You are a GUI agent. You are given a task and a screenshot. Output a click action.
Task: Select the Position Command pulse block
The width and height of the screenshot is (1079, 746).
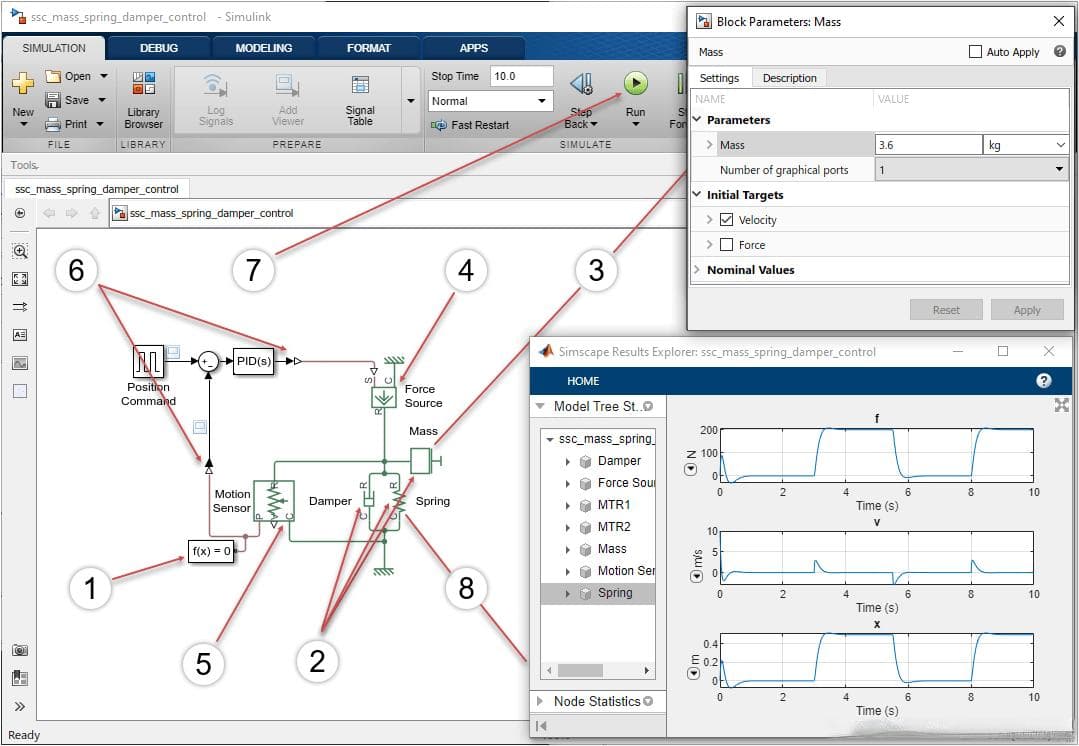click(148, 361)
